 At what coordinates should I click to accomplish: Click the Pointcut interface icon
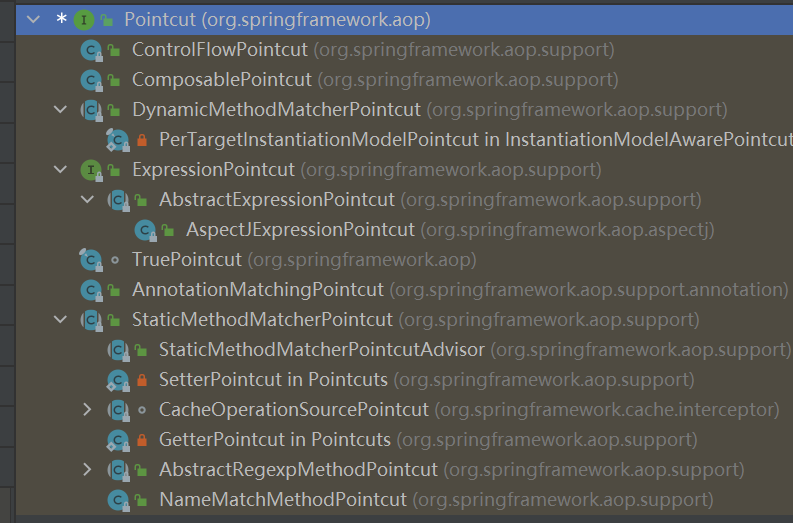(x=84, y=20)
